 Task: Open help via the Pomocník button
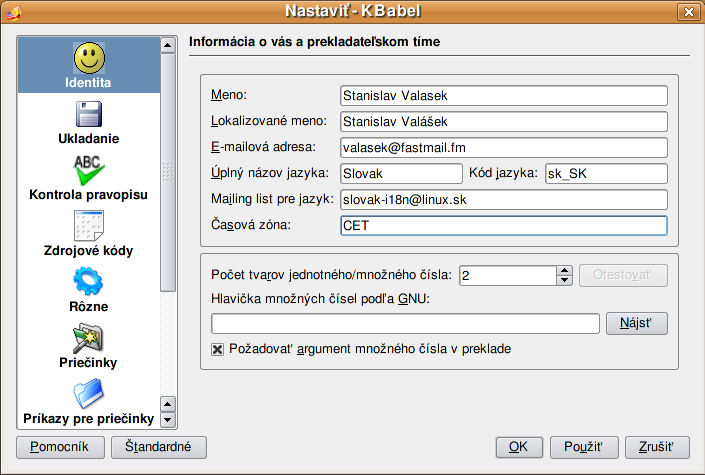pos(60,447)
